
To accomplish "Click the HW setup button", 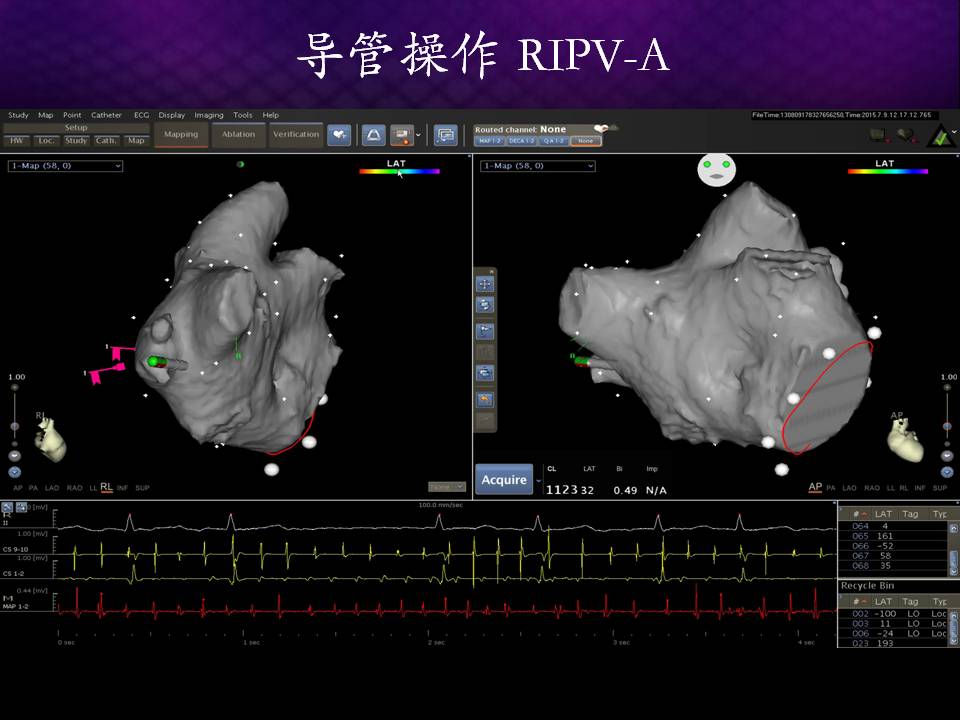I will tap(16, 140).
